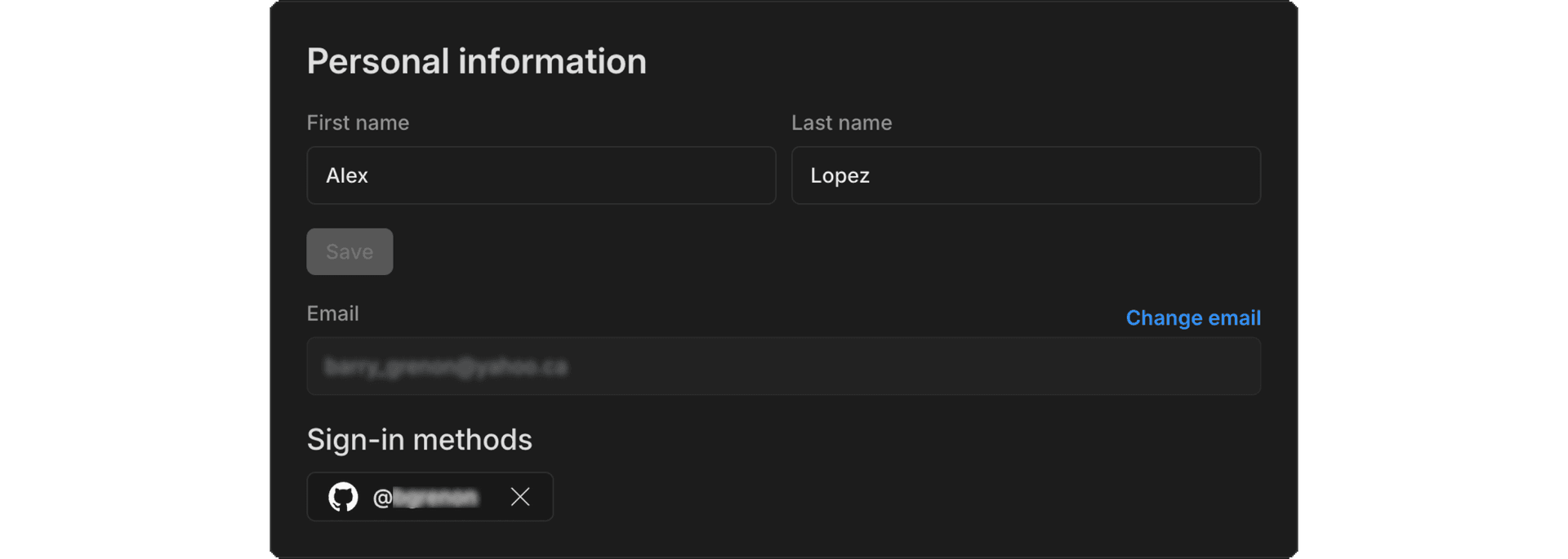Click the GitHub sign-in method icon

[344, 496]
